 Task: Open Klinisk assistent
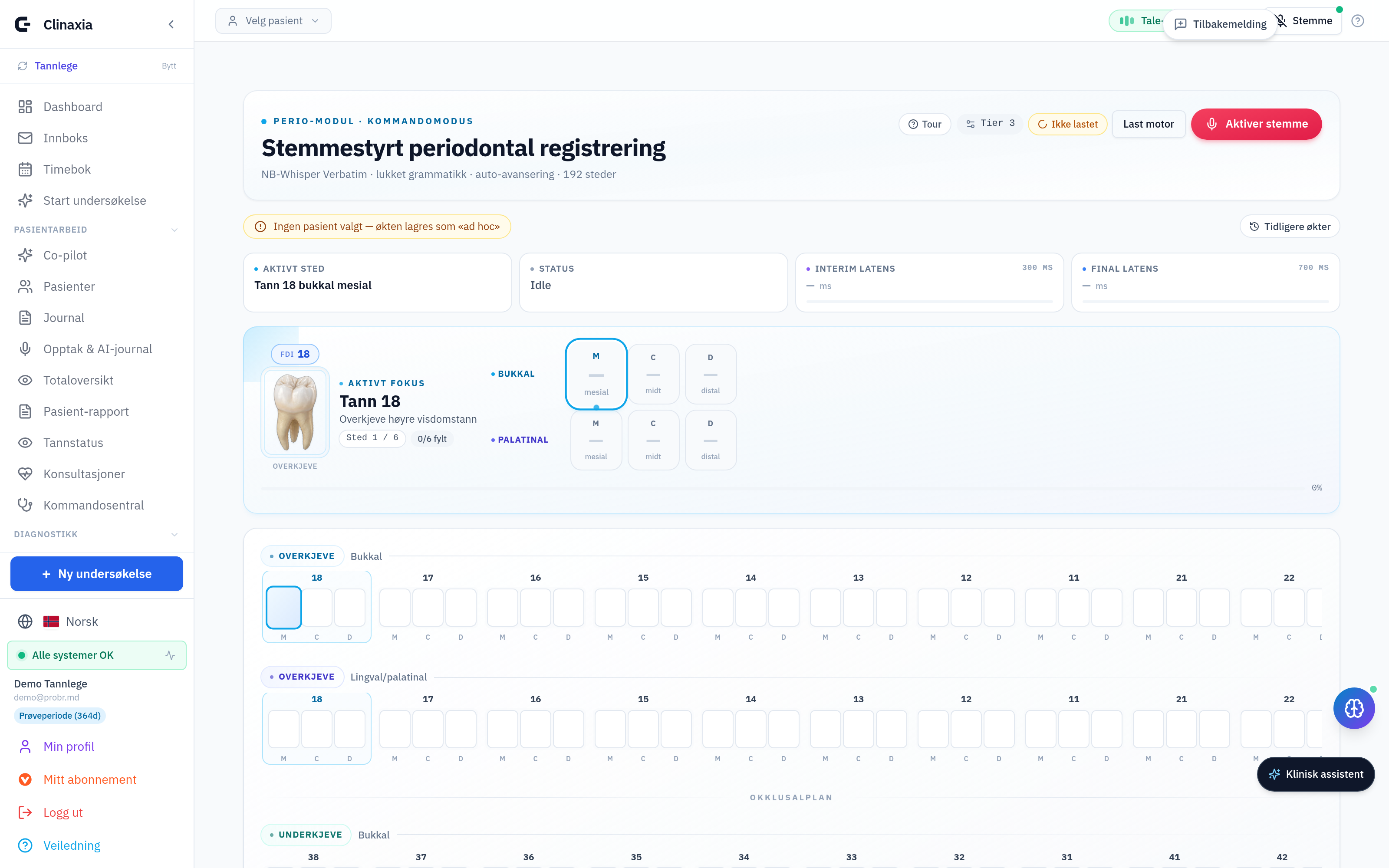click(1316, 774)
